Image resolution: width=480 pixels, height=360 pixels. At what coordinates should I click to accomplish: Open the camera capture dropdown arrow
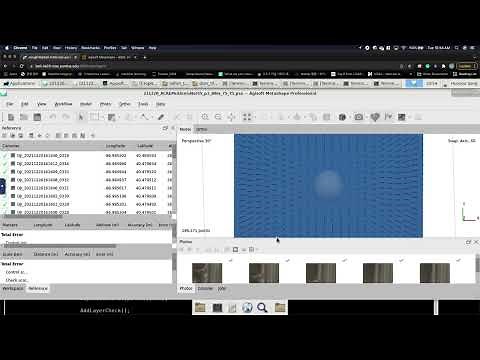pos(366,117)
